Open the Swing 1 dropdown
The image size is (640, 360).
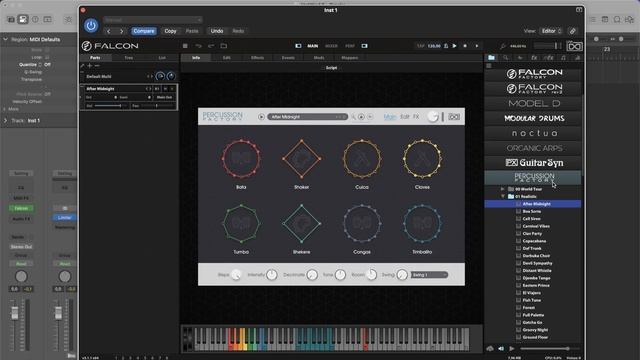tap(429, 275)
